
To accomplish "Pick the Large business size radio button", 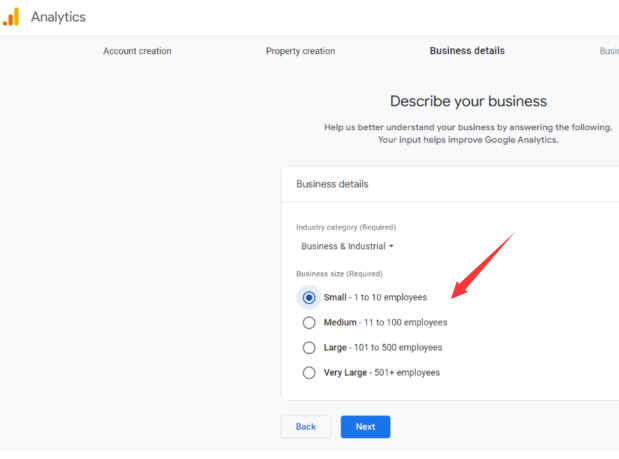I will pos(309,347).
